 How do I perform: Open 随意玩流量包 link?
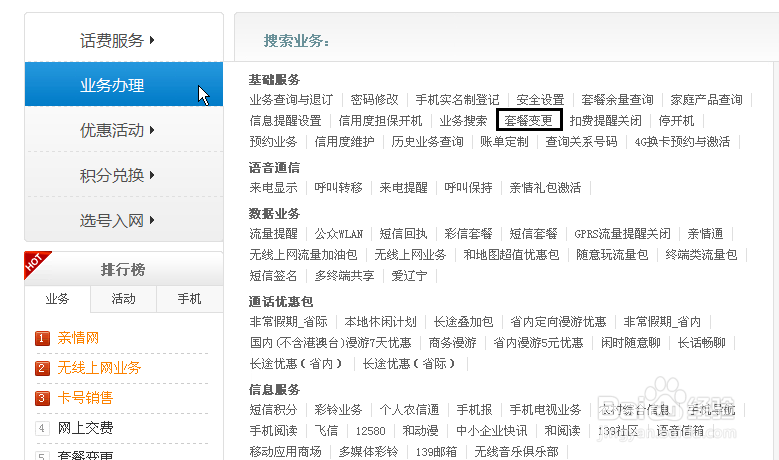pos(612,255)
